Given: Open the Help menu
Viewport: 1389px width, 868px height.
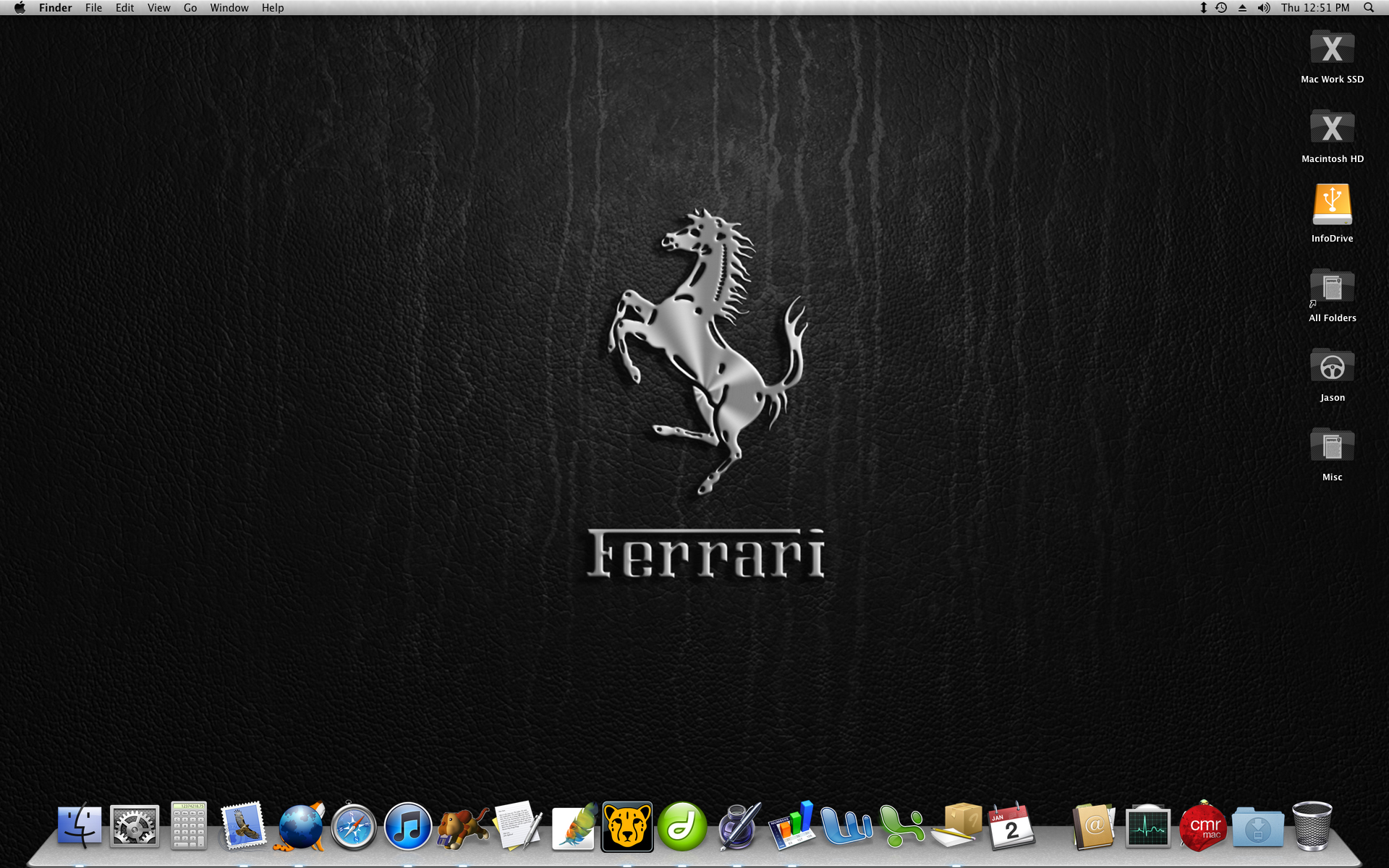Looking at the screenshot, I should [x=273, y=8].
